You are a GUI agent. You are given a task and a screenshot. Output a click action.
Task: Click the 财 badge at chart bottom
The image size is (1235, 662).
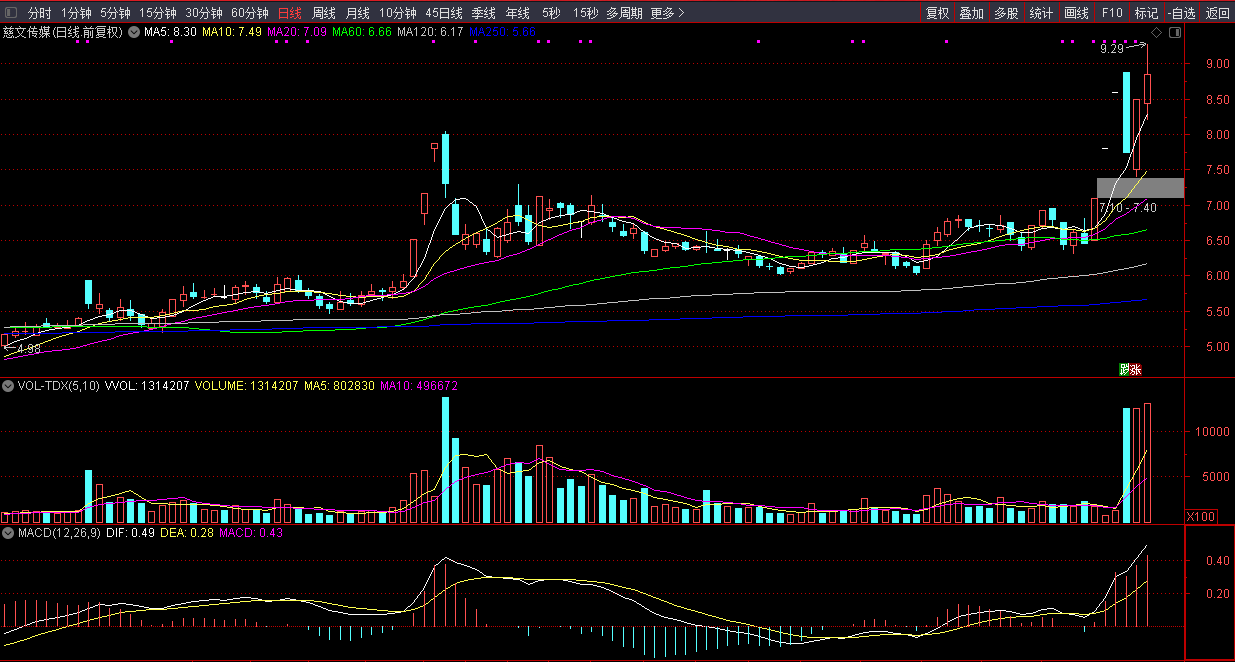tap(1124, 369)
